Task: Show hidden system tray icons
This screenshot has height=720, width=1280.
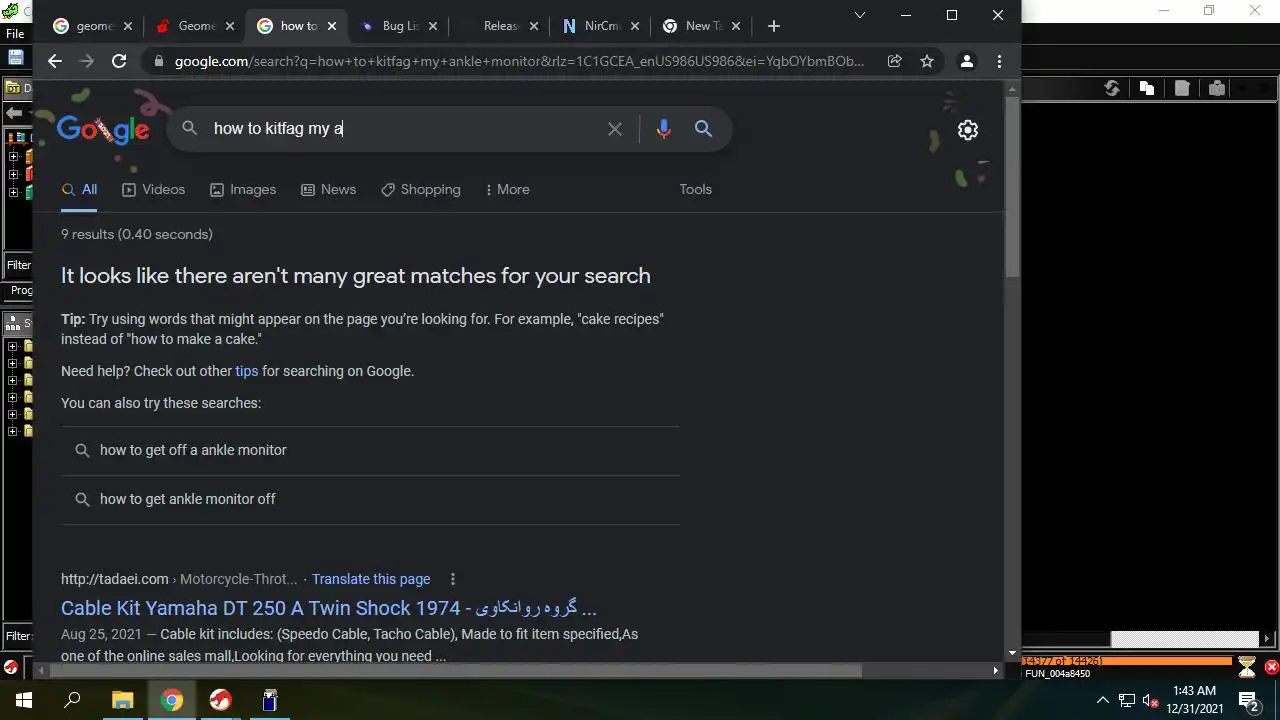Action: click(x=1102, y=700)
